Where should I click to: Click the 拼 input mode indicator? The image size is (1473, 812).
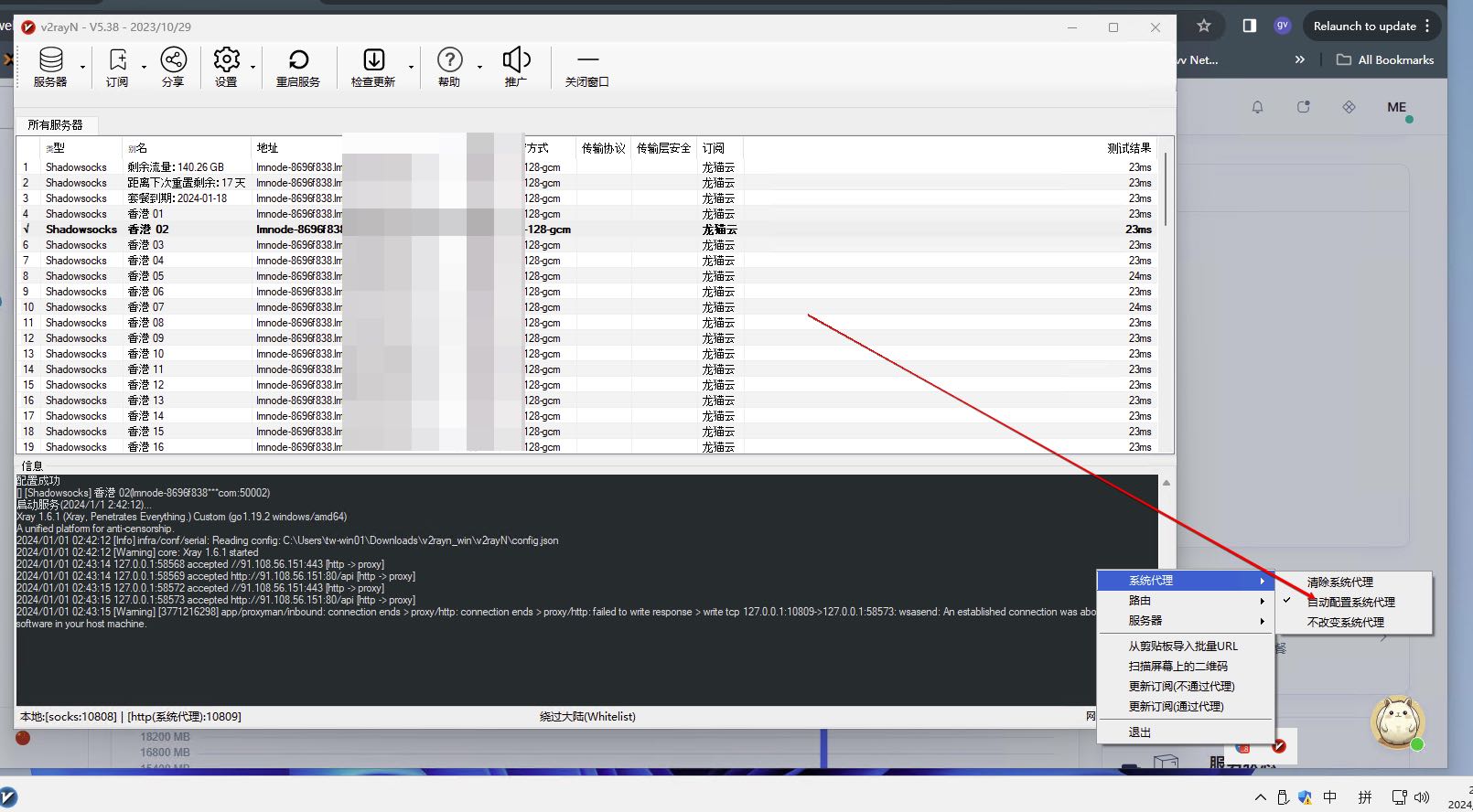[x=1365, y=797]
